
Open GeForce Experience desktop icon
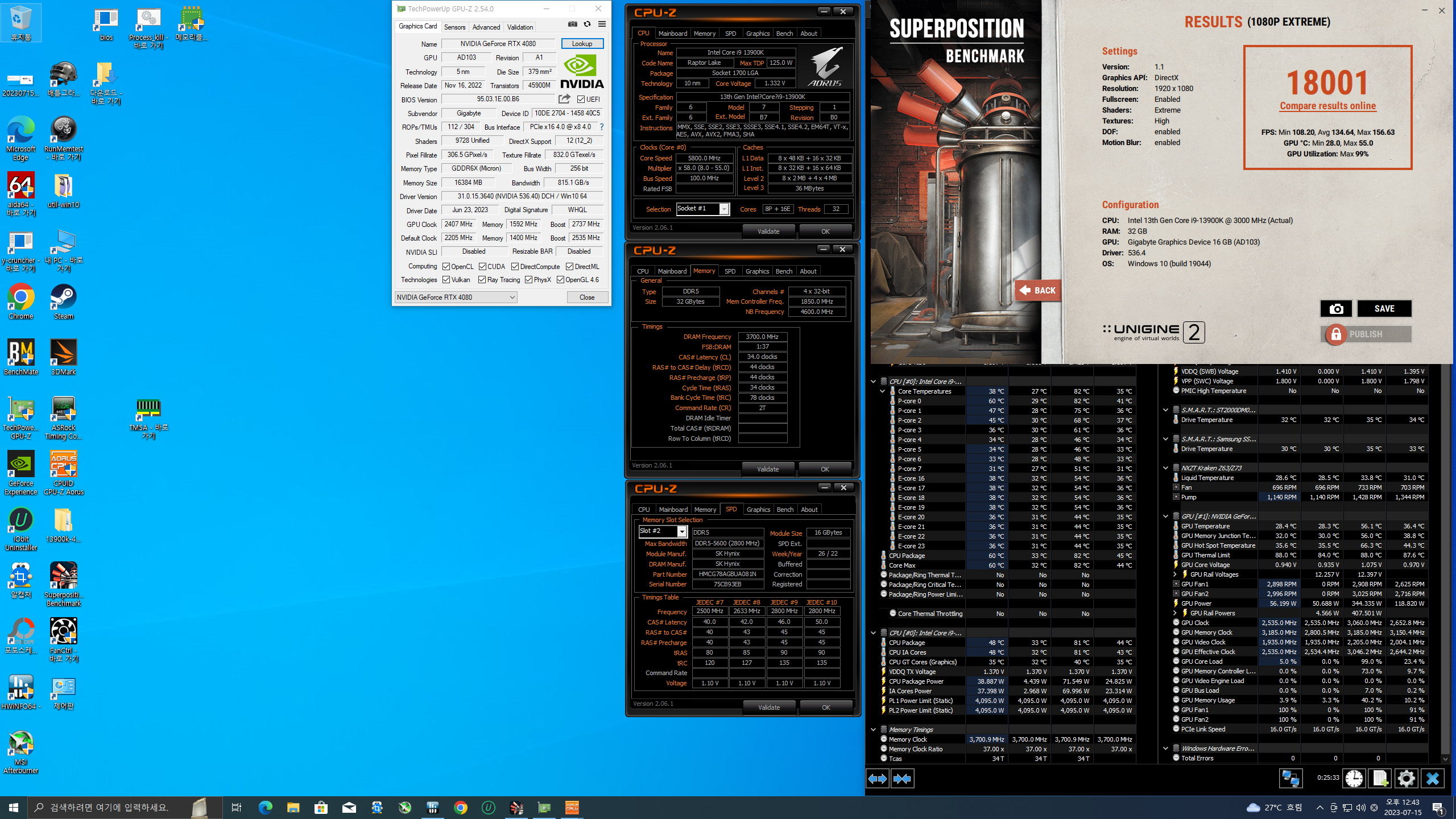tap(21, 473)
